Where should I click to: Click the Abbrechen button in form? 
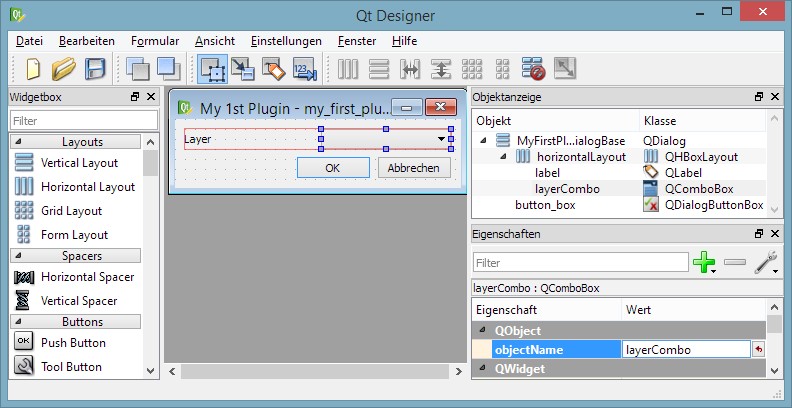pos(414,168)
